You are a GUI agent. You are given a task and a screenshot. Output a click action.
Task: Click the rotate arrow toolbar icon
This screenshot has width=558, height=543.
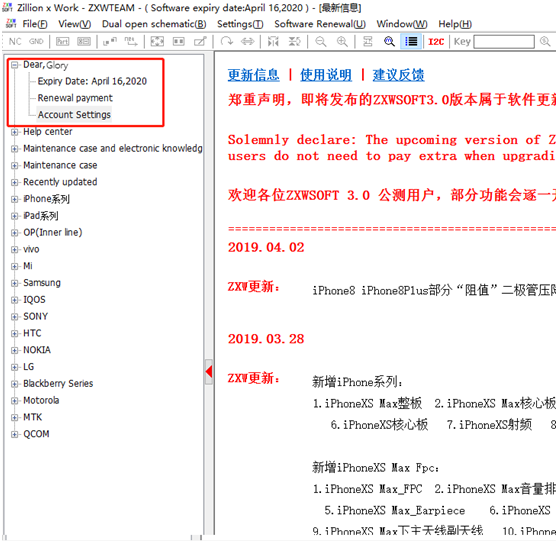point(226,42)
